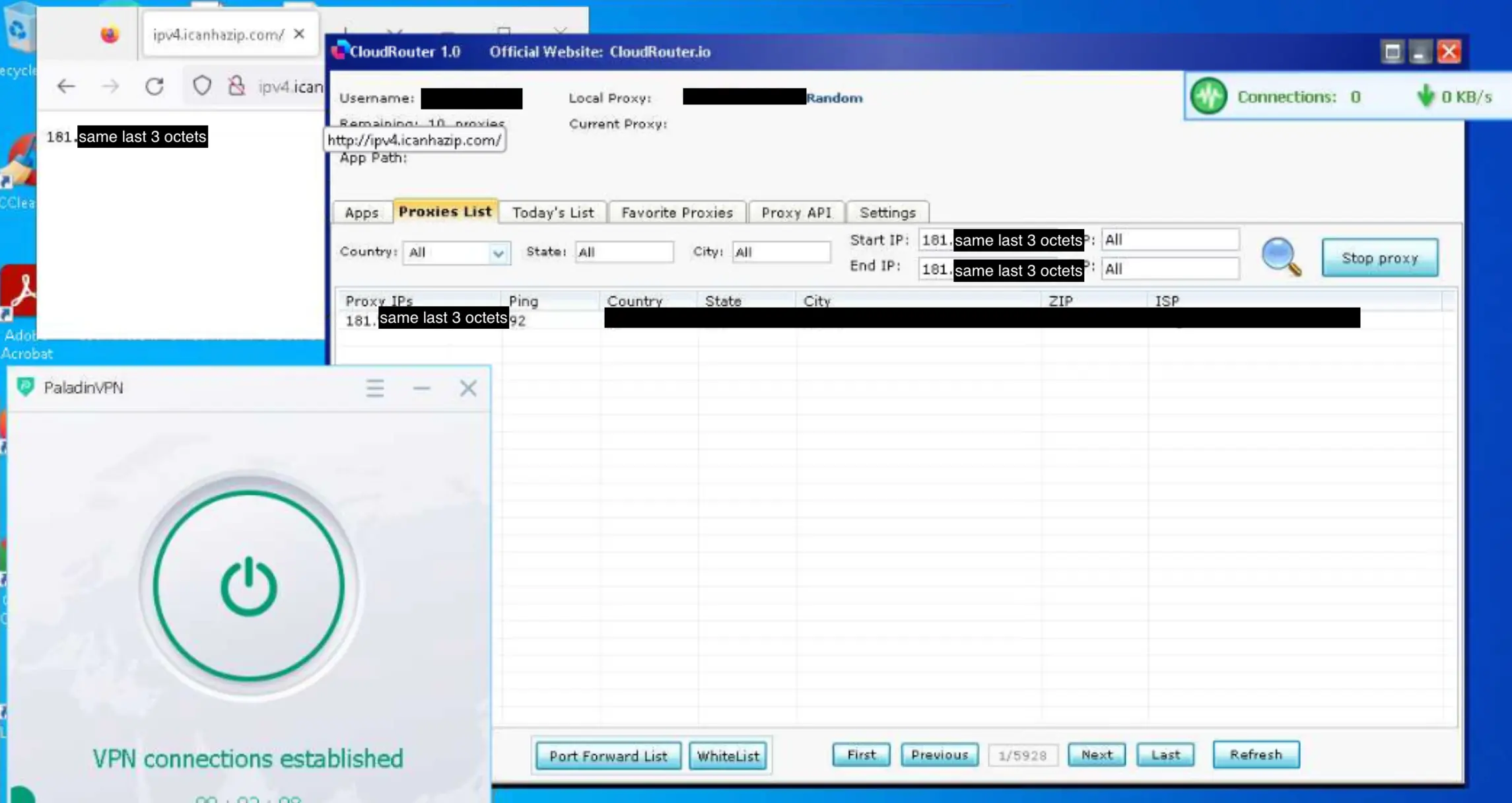Screen dimensions: 1512x803
Task: Open the Favorite Proxies tab
Action: pos(677,213)
